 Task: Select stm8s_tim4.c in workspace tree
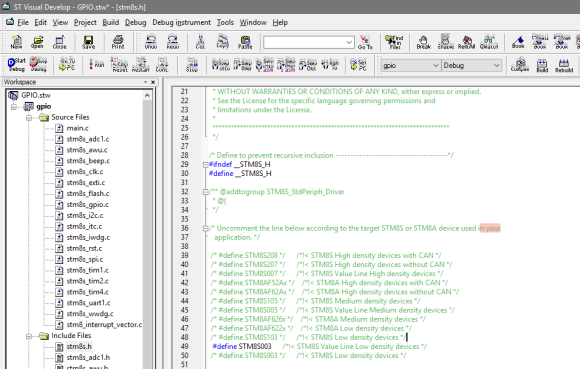tap(87, 292)
